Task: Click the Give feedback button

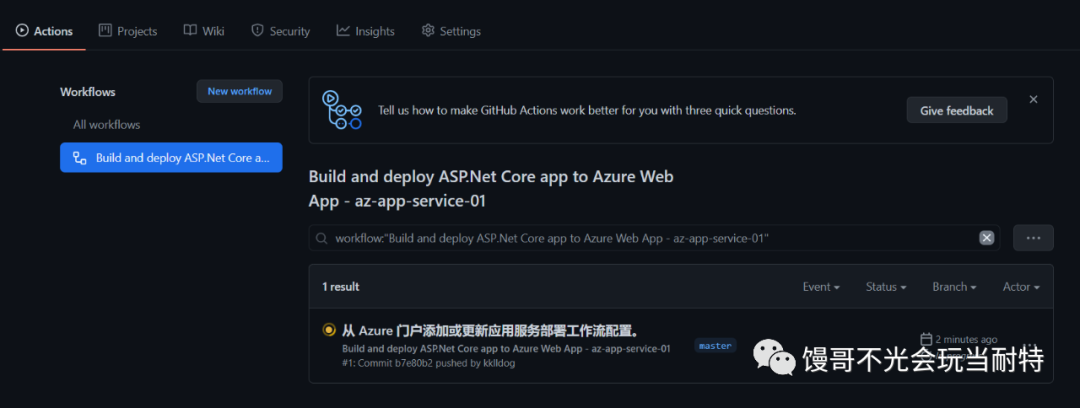Action: click(x=957, y=110)
